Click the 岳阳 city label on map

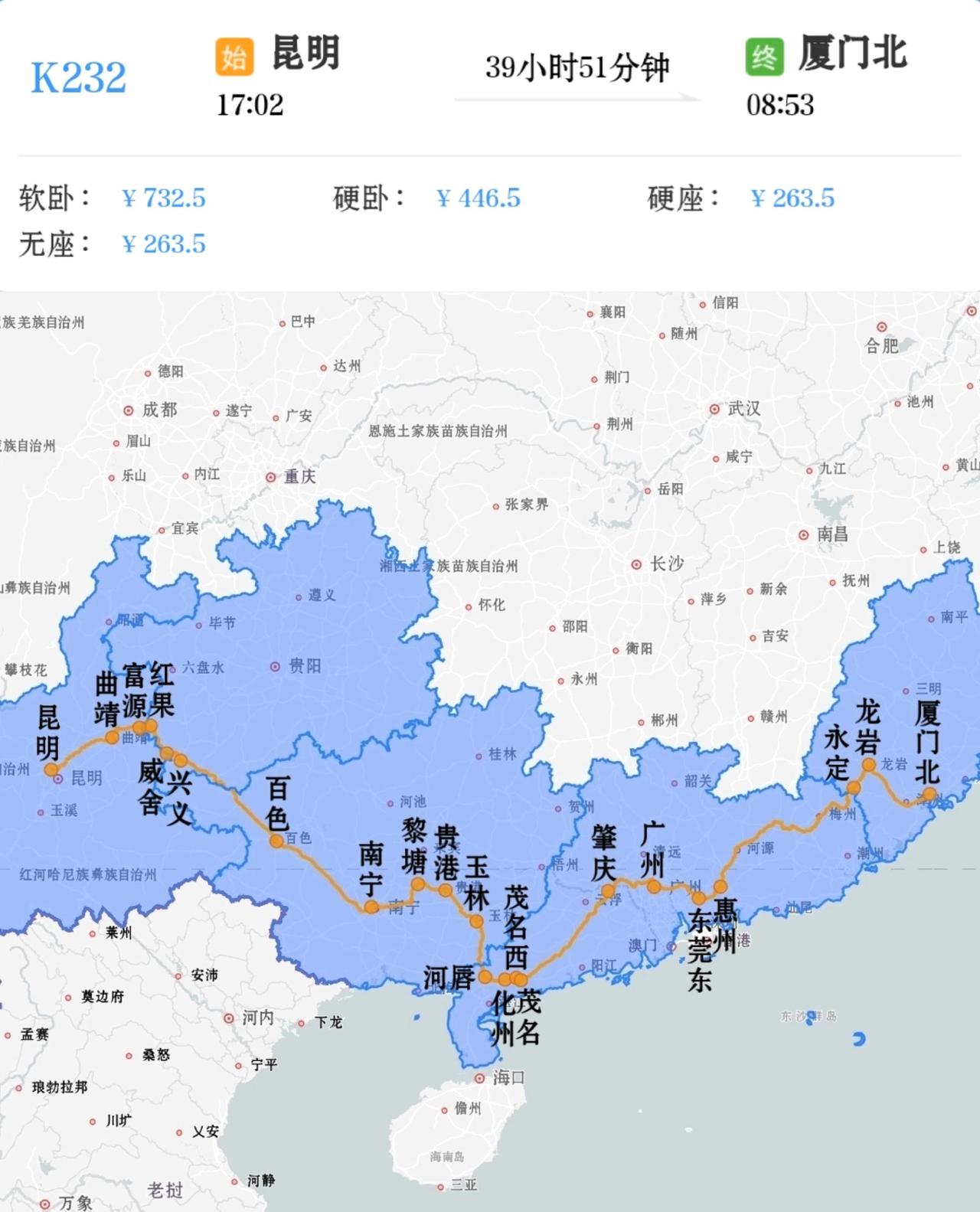[x=671, y=488]
